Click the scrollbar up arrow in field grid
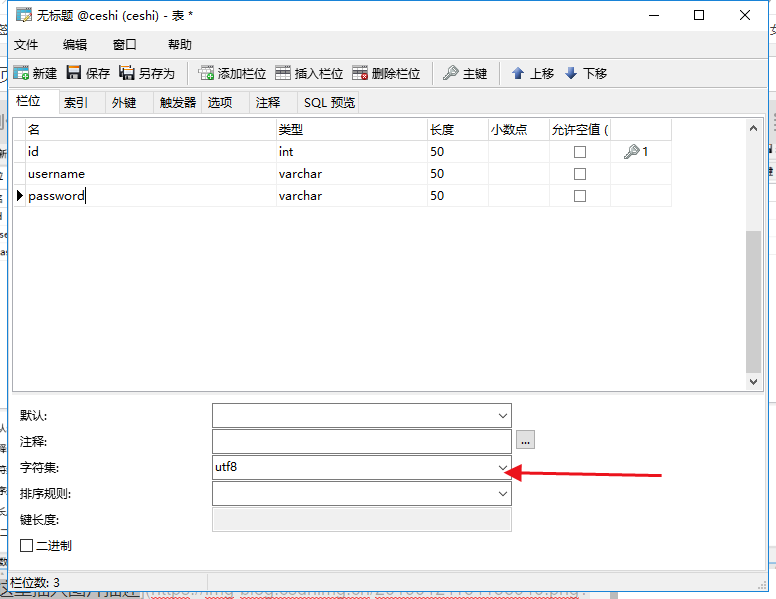 753,128
